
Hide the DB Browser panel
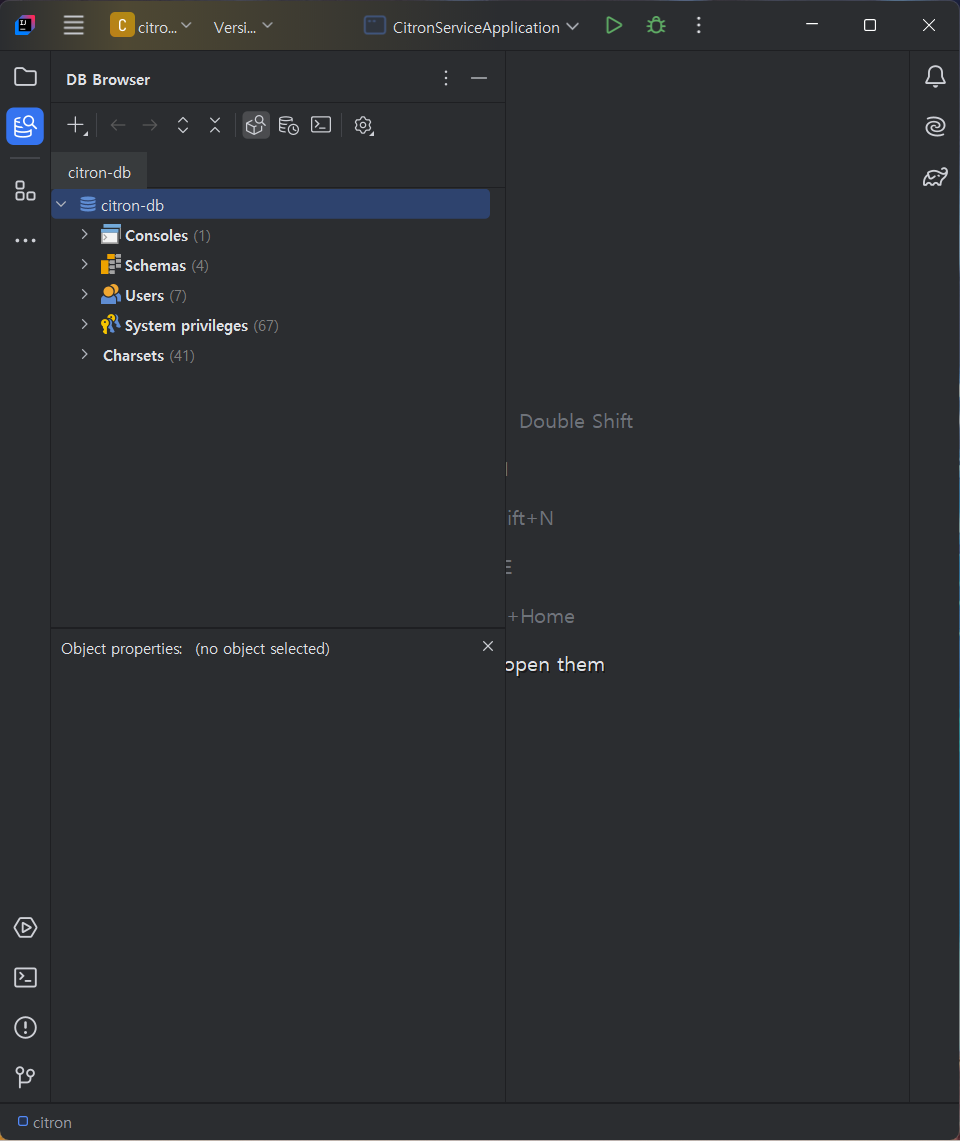479,78
